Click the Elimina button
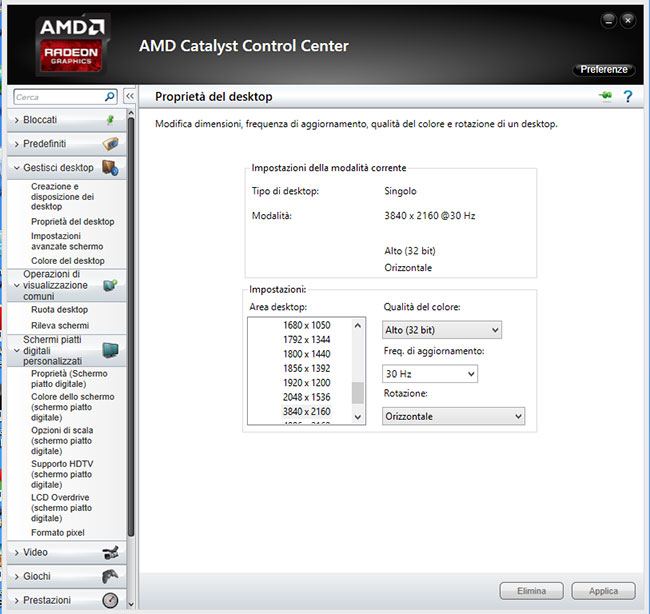The image size is (650, 614). pyautogui.click(x=531, y=591)
